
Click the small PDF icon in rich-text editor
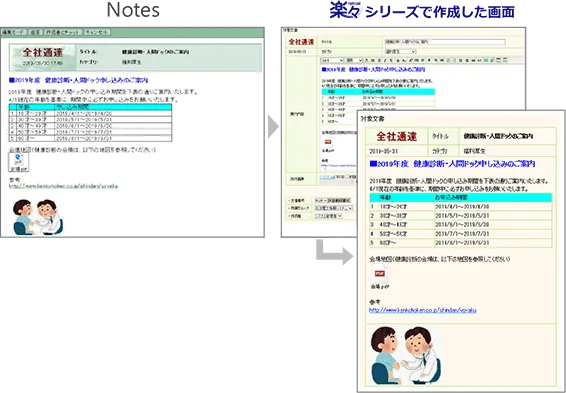tap(328, 142)
